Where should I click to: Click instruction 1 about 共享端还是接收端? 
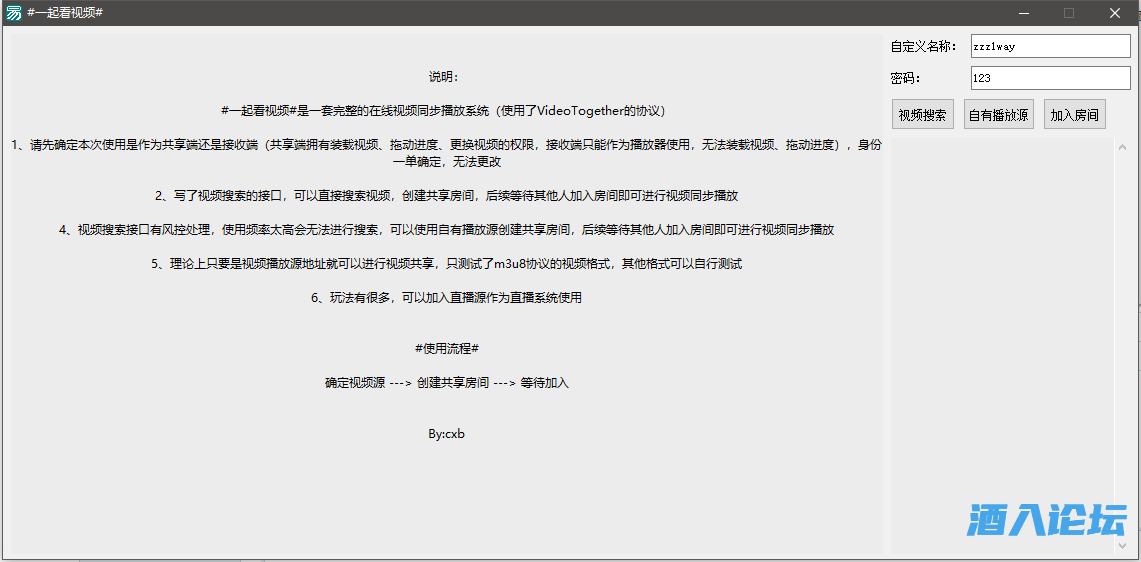[446, 153]
